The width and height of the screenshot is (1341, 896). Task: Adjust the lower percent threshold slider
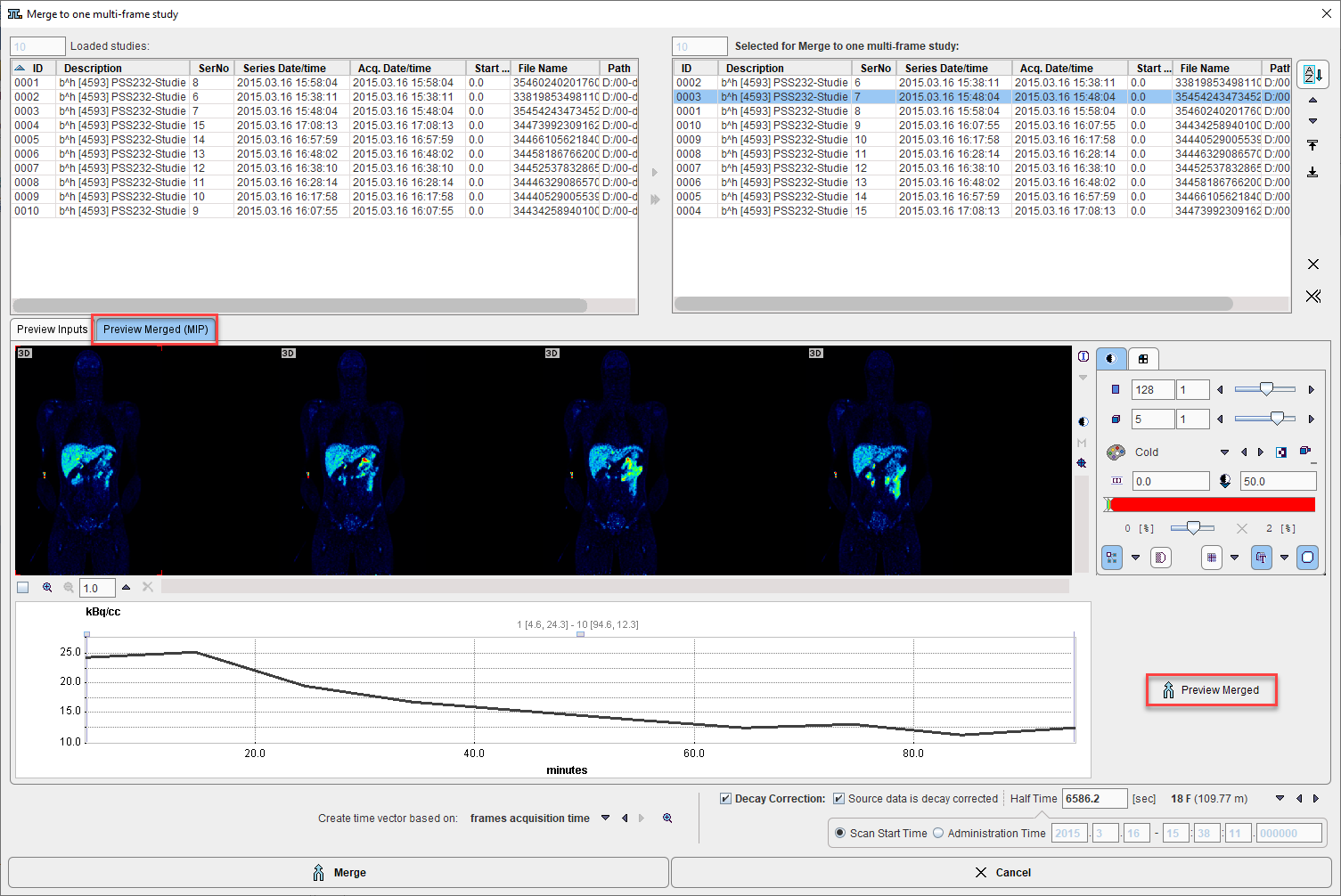[x=1192, y=528]
